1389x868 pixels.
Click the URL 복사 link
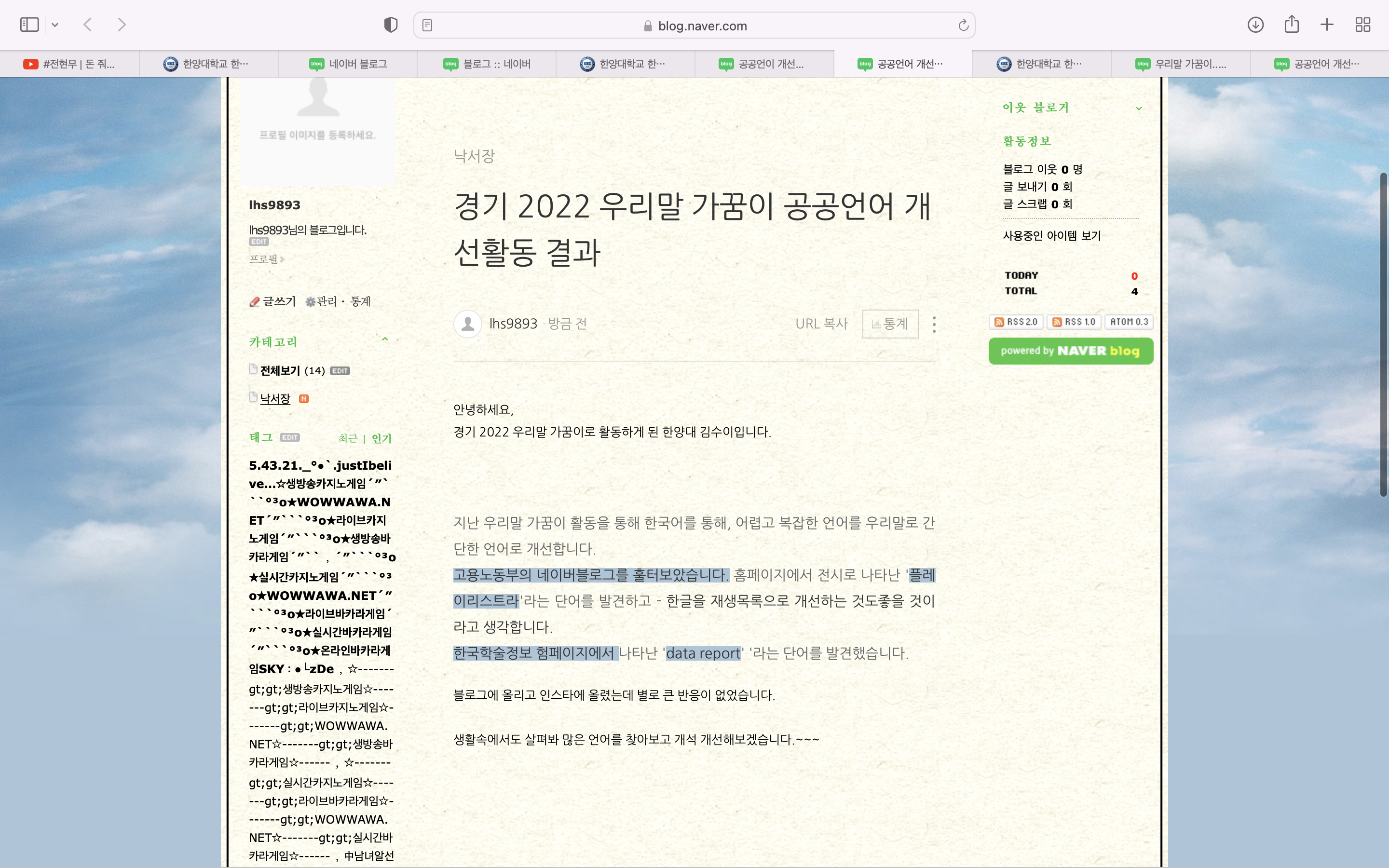pyautogui.click(x=821, y=324)
